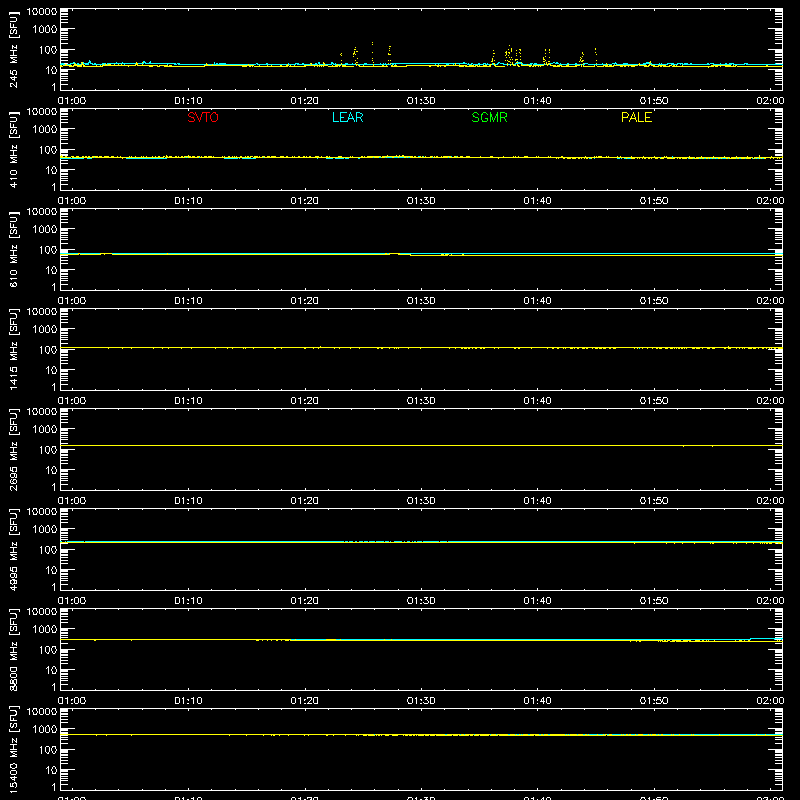This screenshot has height=800, width=800.
Task: Click the '410 MHz [SFU]' axis title
Action: click(x=14, y=150)
